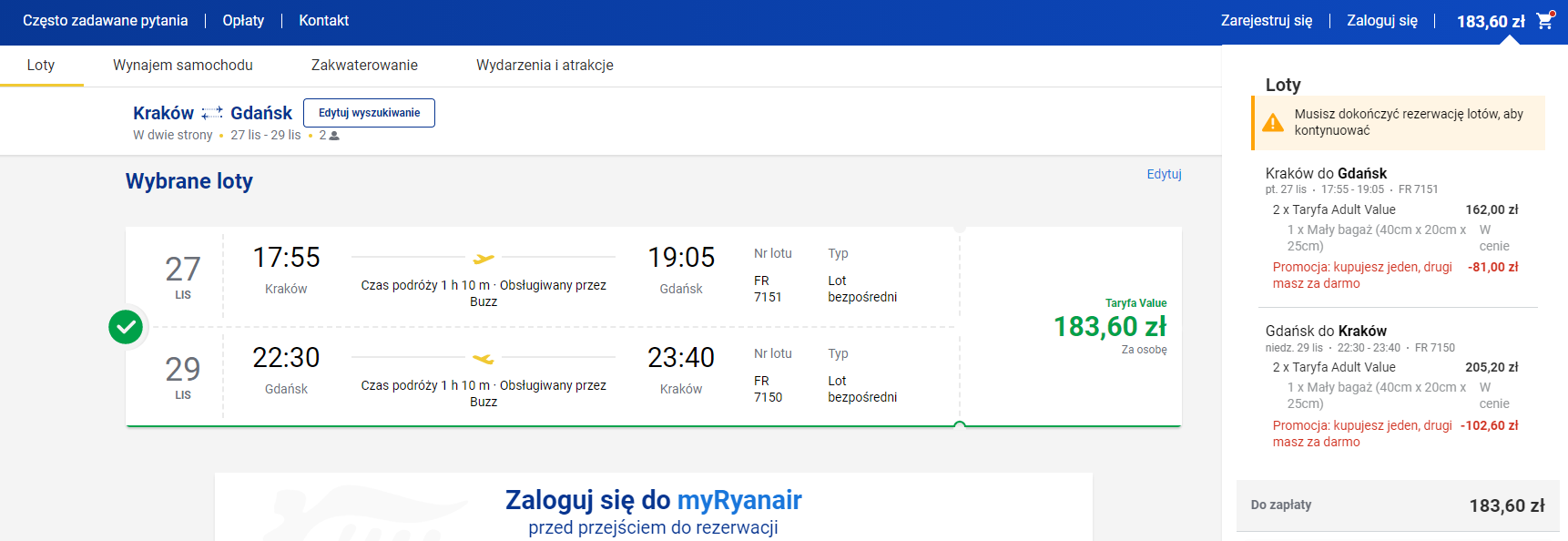Click the outbound yellow airplane icon
Viewport: 1568px width, 541px height.
coord(484,259)
